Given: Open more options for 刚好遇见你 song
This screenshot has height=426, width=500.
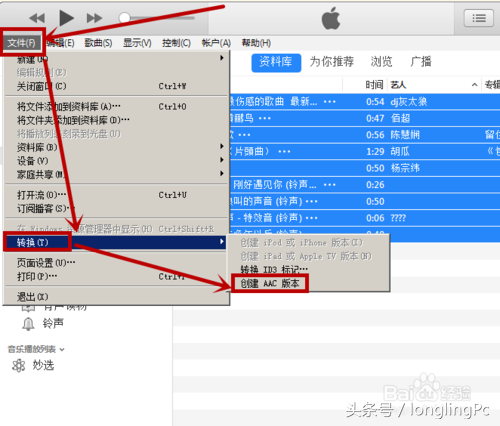Looking at the screenshot, I should [x=330, y=185].
